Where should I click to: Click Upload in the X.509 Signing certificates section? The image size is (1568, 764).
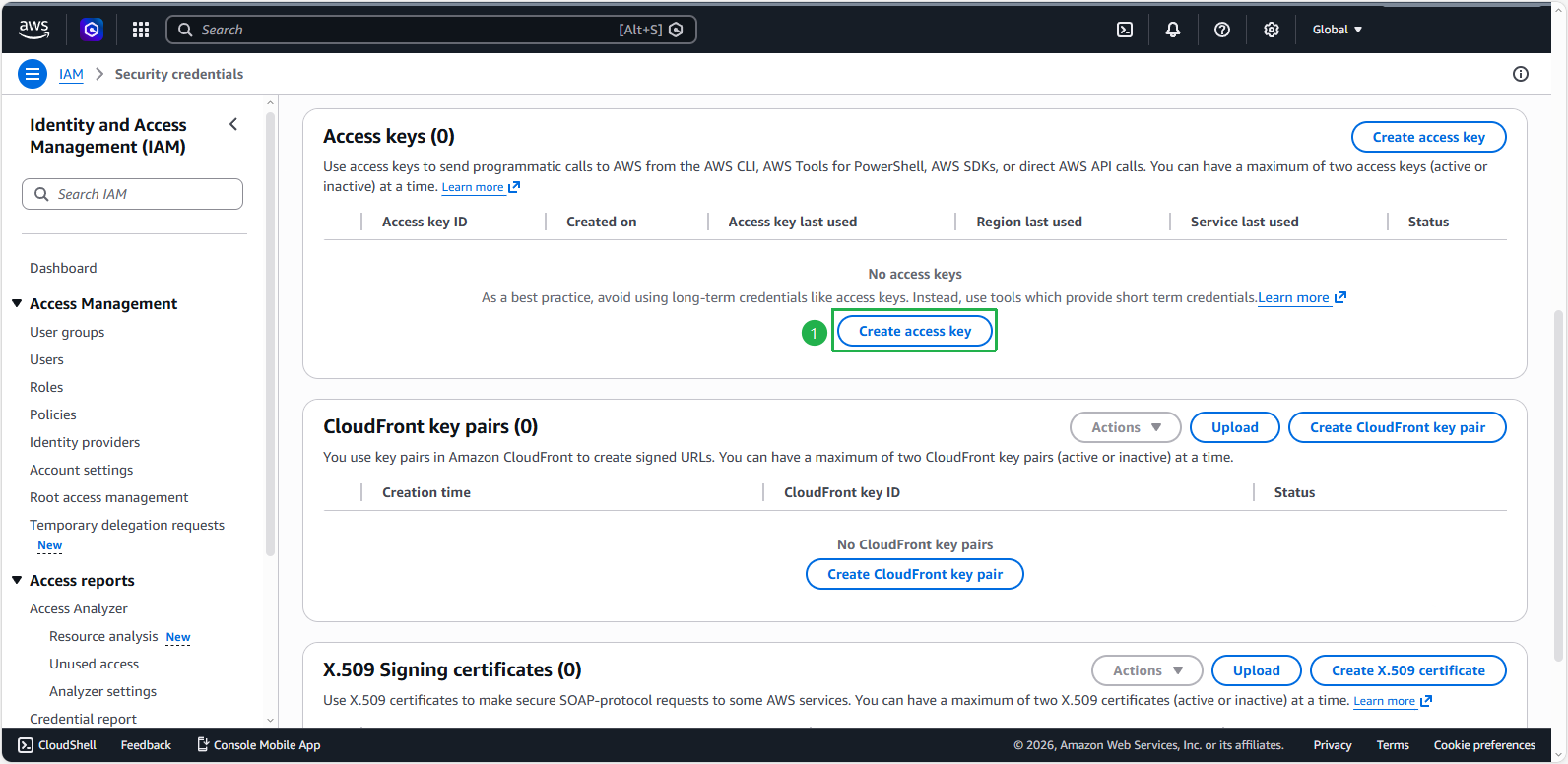(x=1257, y=670)
